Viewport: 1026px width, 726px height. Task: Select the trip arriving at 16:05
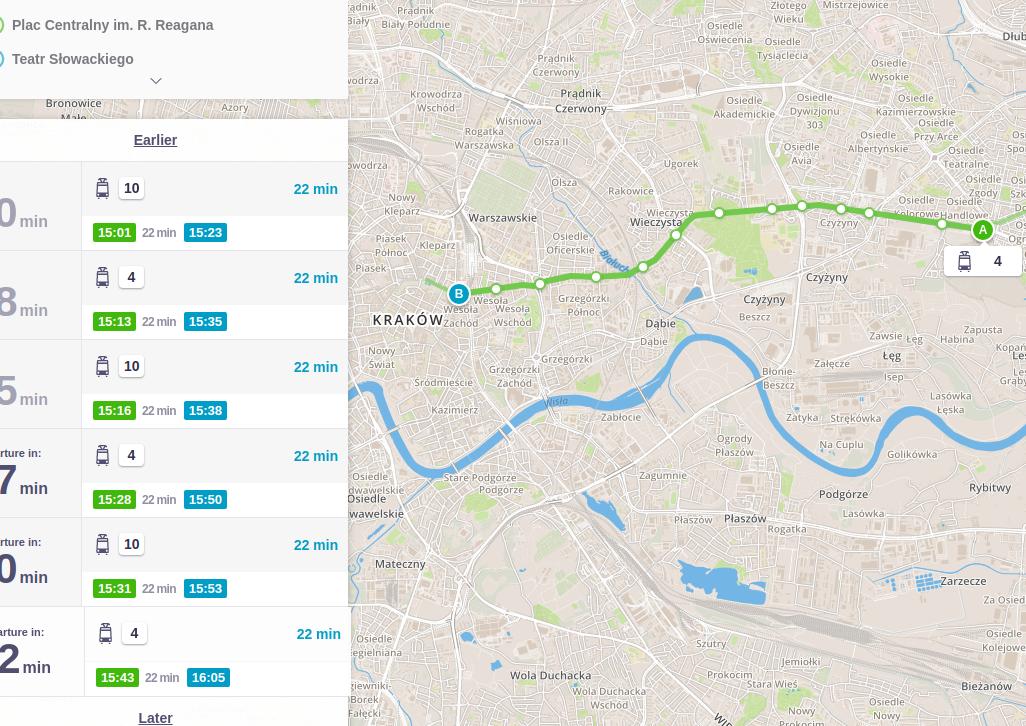[217, 652]
